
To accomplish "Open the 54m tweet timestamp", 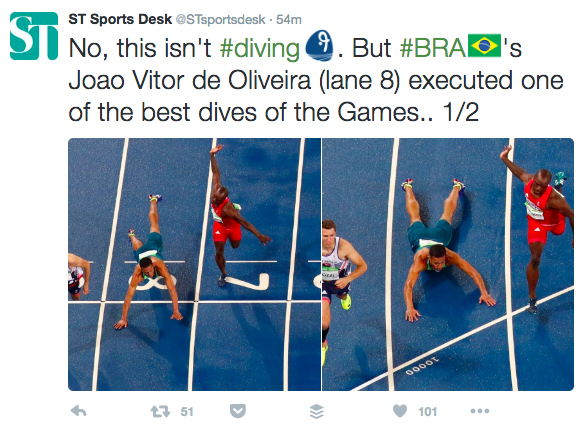I will tap(288, 19).
